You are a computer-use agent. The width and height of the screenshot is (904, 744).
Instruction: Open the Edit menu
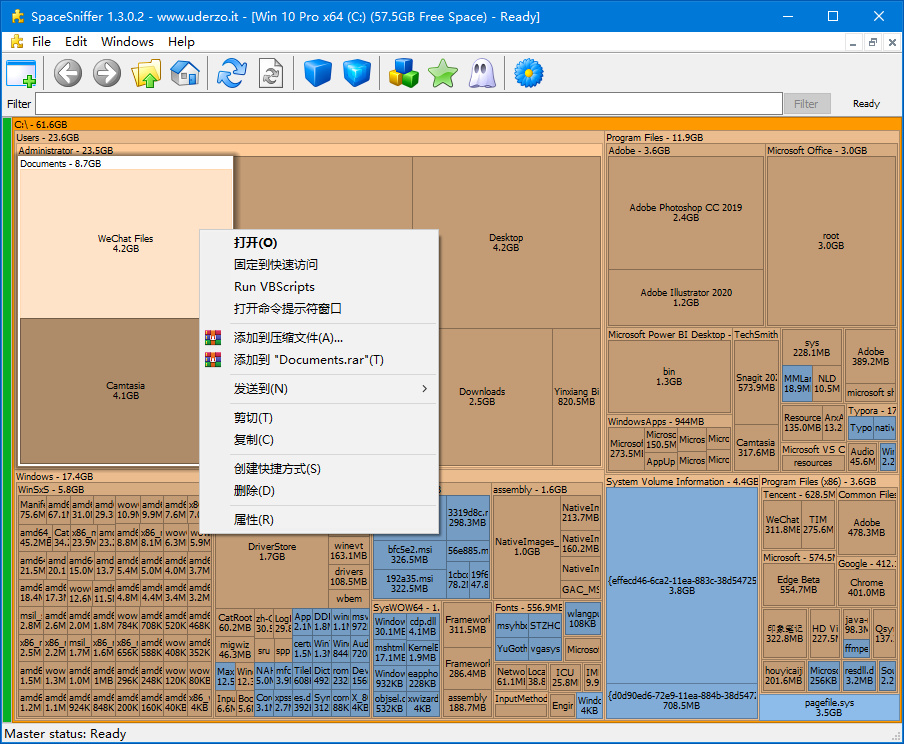pyautogui.click(x=76, y=42)
